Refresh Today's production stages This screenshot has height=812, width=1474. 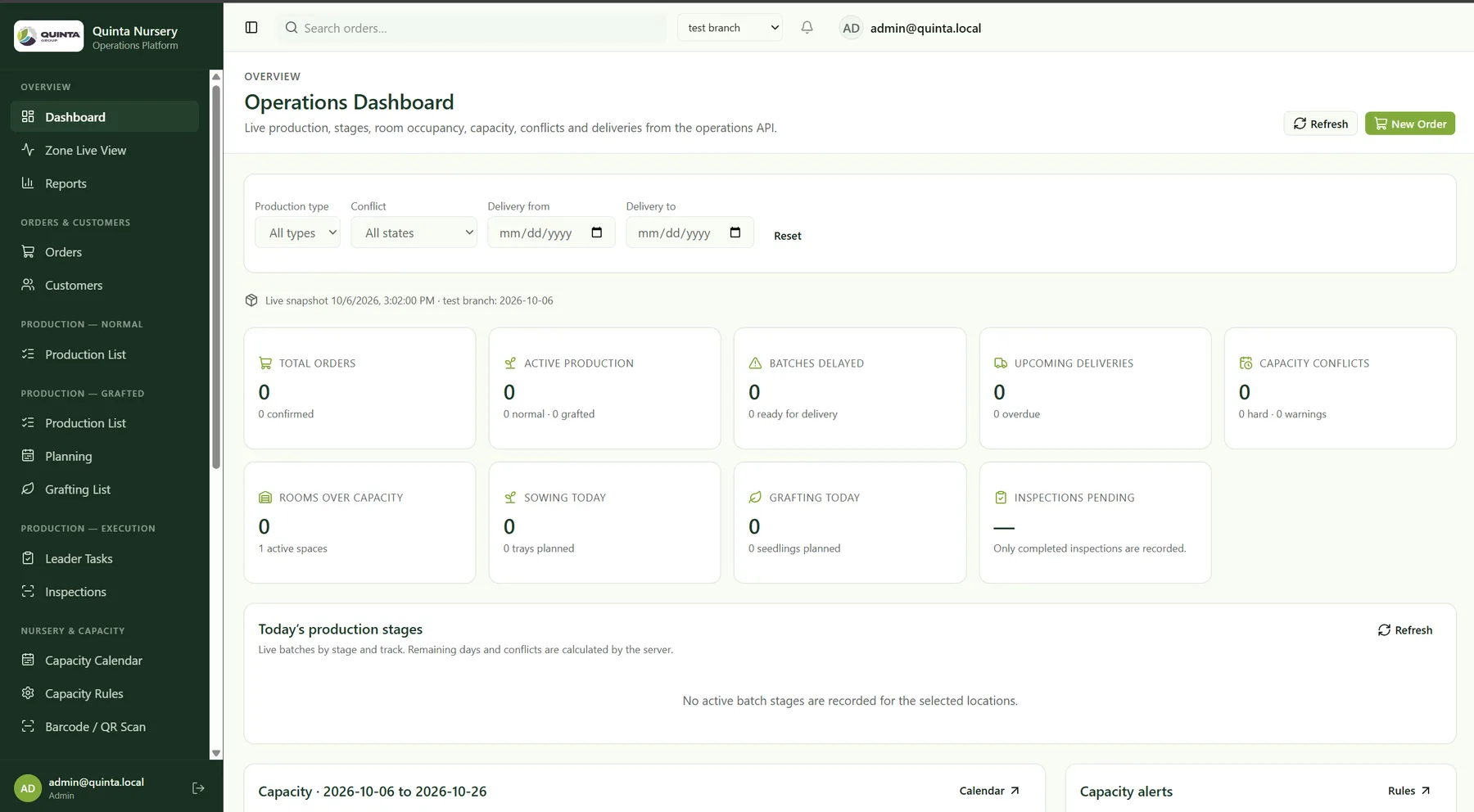[1404, 630]
